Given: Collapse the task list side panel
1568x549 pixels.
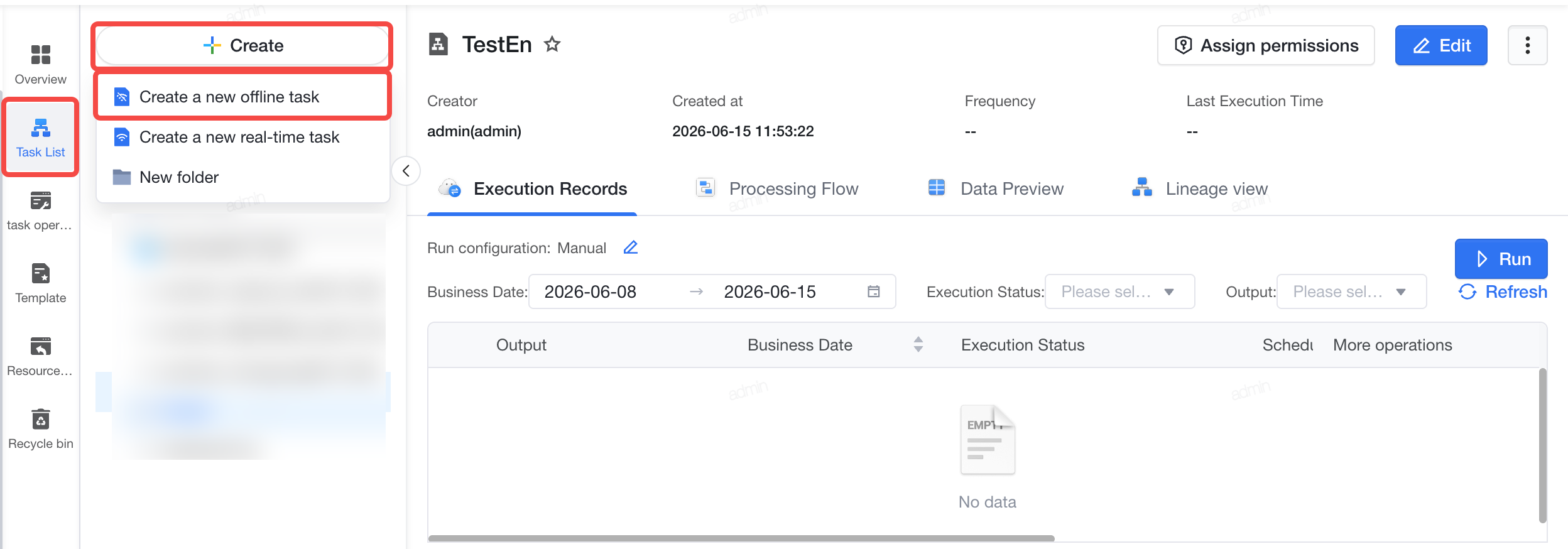Looking at the screenshot, I should 406,171.
